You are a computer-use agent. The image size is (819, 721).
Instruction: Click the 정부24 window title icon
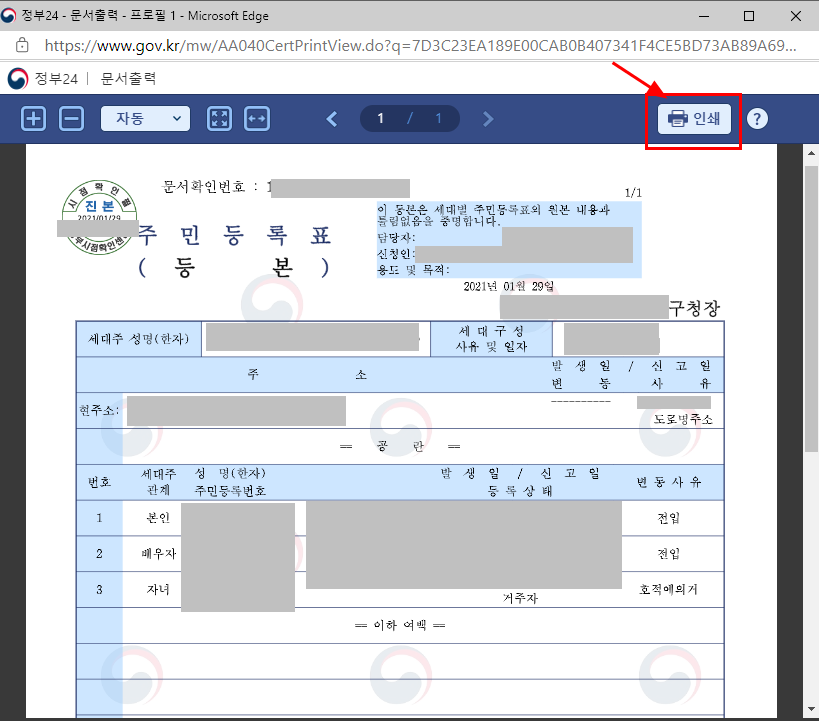(x=8, y=16)
